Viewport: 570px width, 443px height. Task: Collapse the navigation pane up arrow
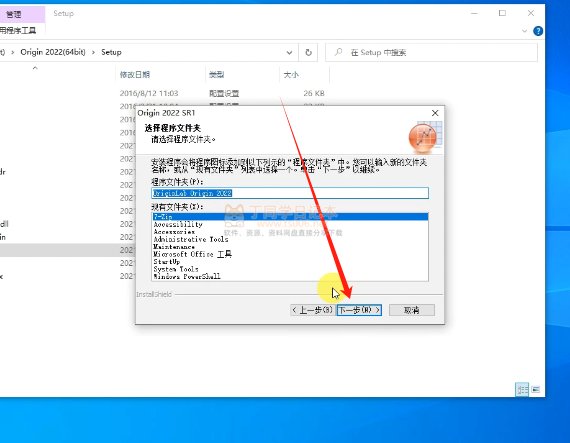pos(35,68)
